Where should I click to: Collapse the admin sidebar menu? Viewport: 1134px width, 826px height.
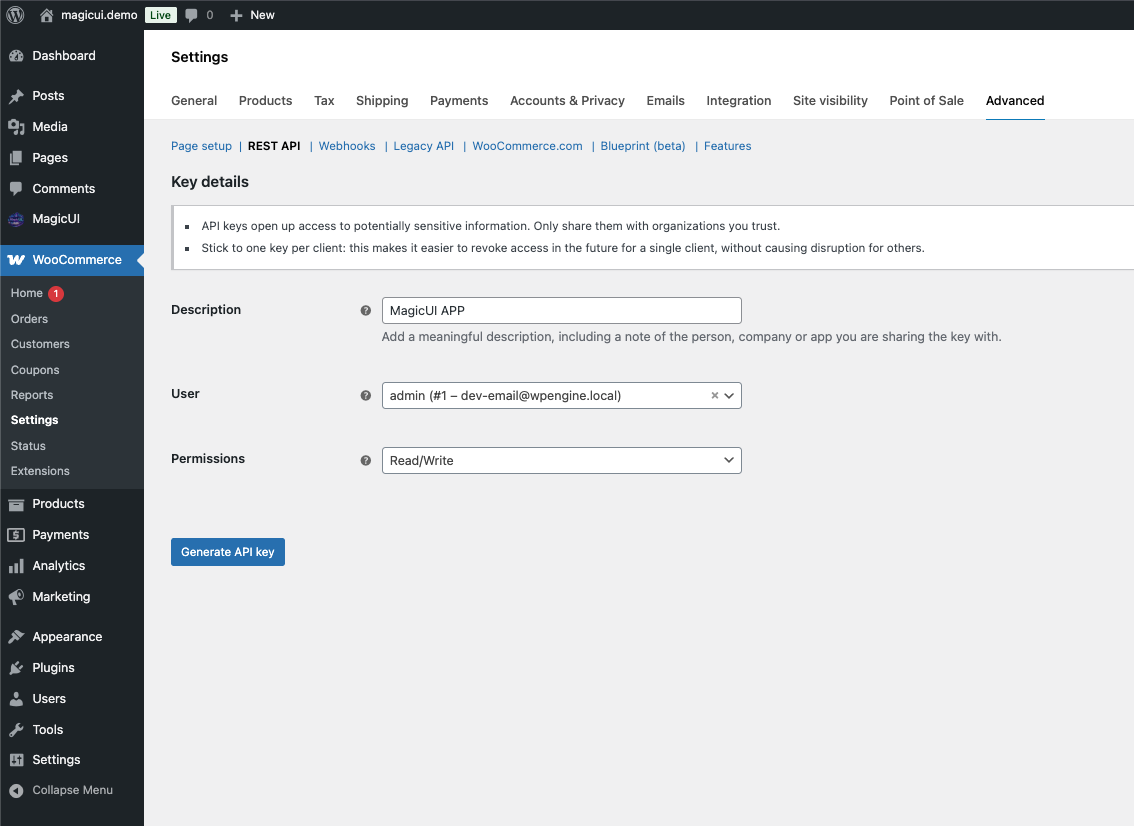point(61,790)
